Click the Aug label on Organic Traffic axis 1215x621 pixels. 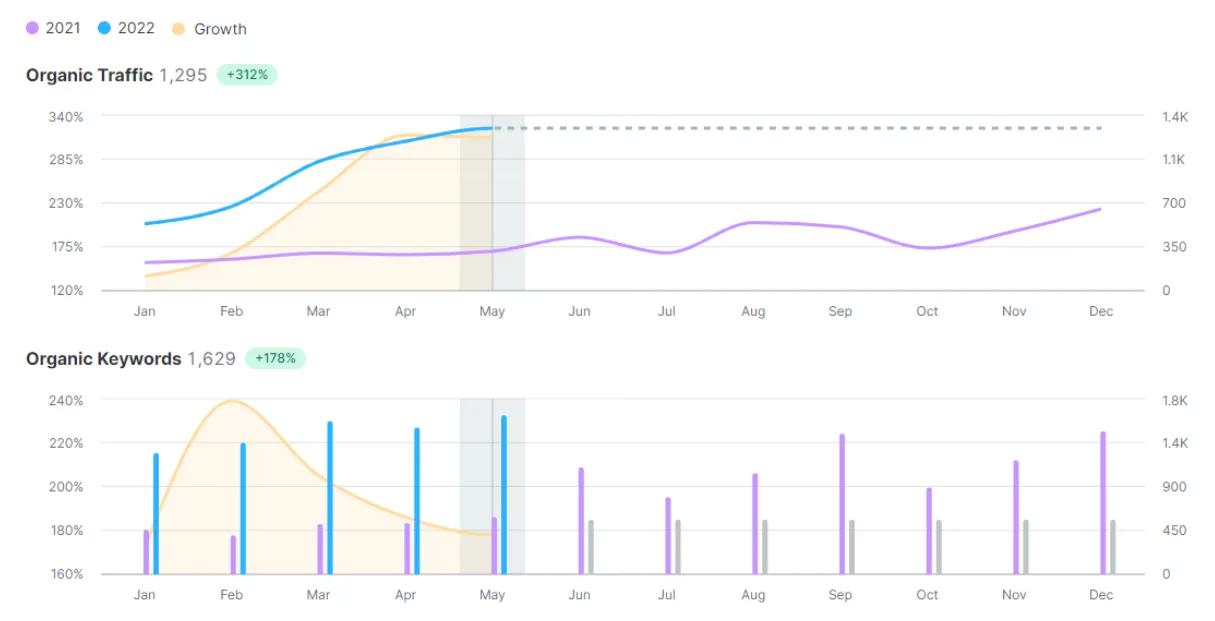(x=753, y=311)
